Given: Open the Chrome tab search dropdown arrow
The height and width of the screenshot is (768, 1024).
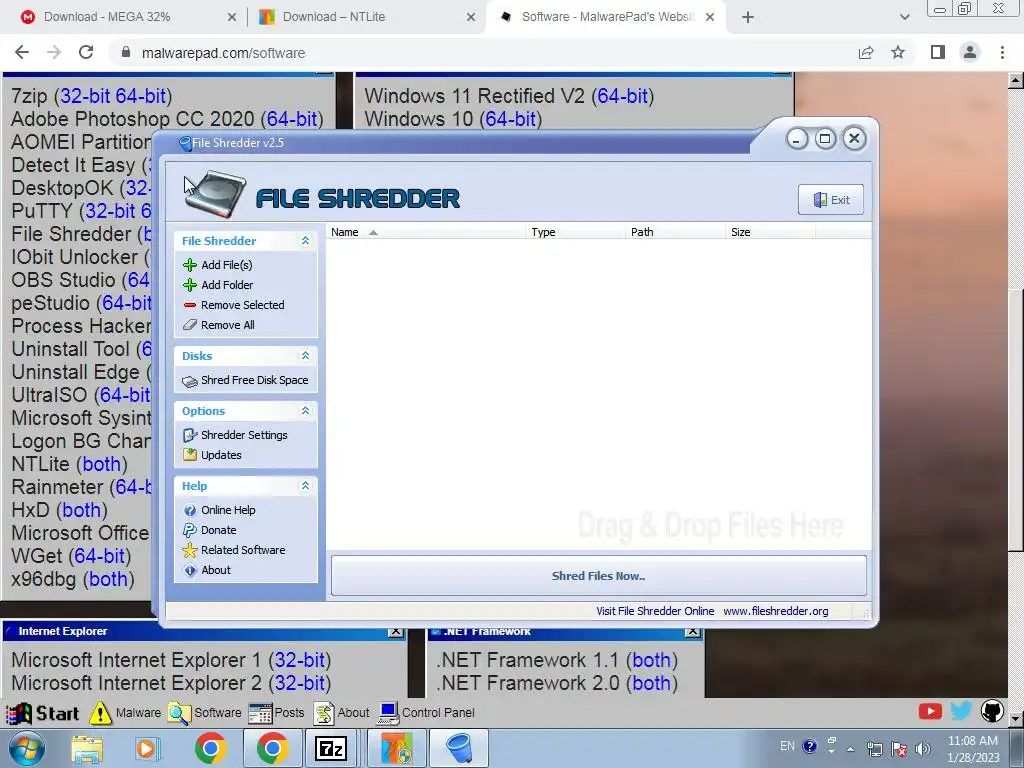Looking at the screenshot, I should click(x=904, y=17).
